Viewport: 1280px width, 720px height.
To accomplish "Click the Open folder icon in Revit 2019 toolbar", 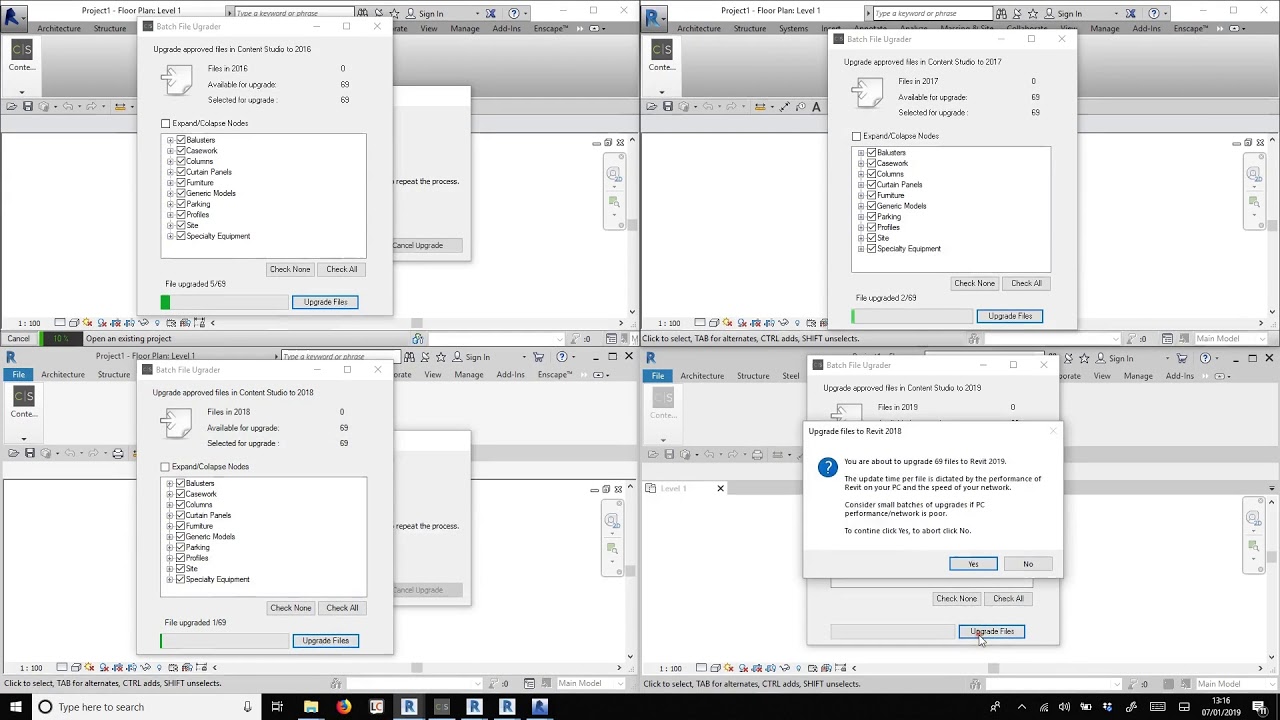I will click(x=654, y=455).
